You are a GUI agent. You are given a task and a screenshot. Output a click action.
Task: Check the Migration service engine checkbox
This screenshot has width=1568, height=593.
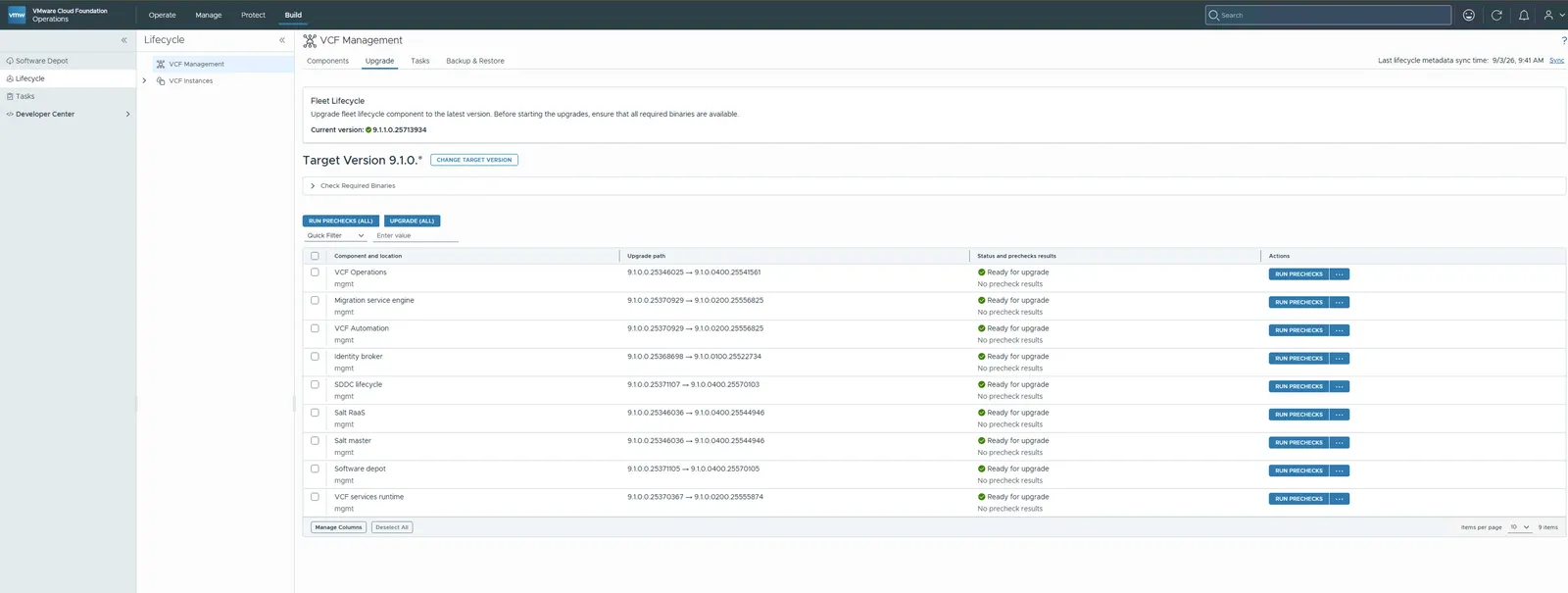(x=315, y=300)
